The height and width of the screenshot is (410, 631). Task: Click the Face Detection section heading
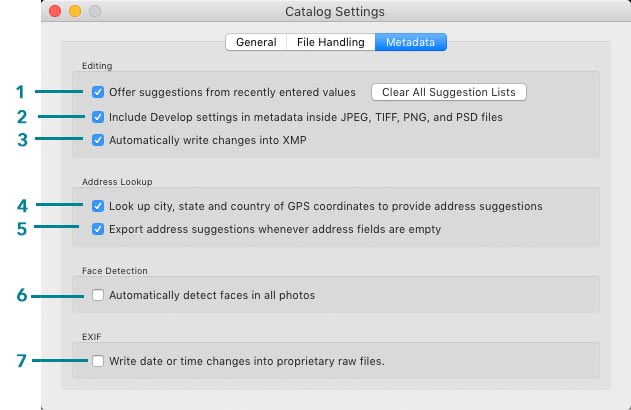(115, 271)
